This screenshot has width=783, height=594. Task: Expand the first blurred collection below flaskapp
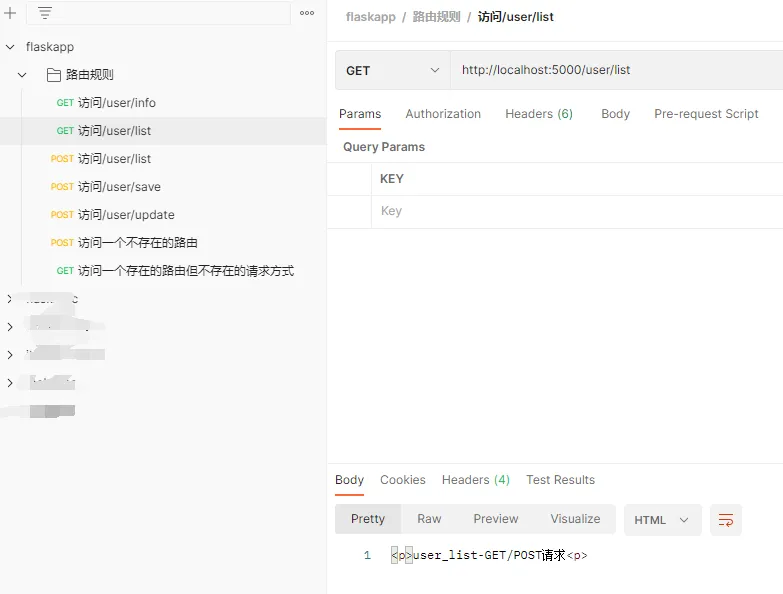click(x=9, y=299)
